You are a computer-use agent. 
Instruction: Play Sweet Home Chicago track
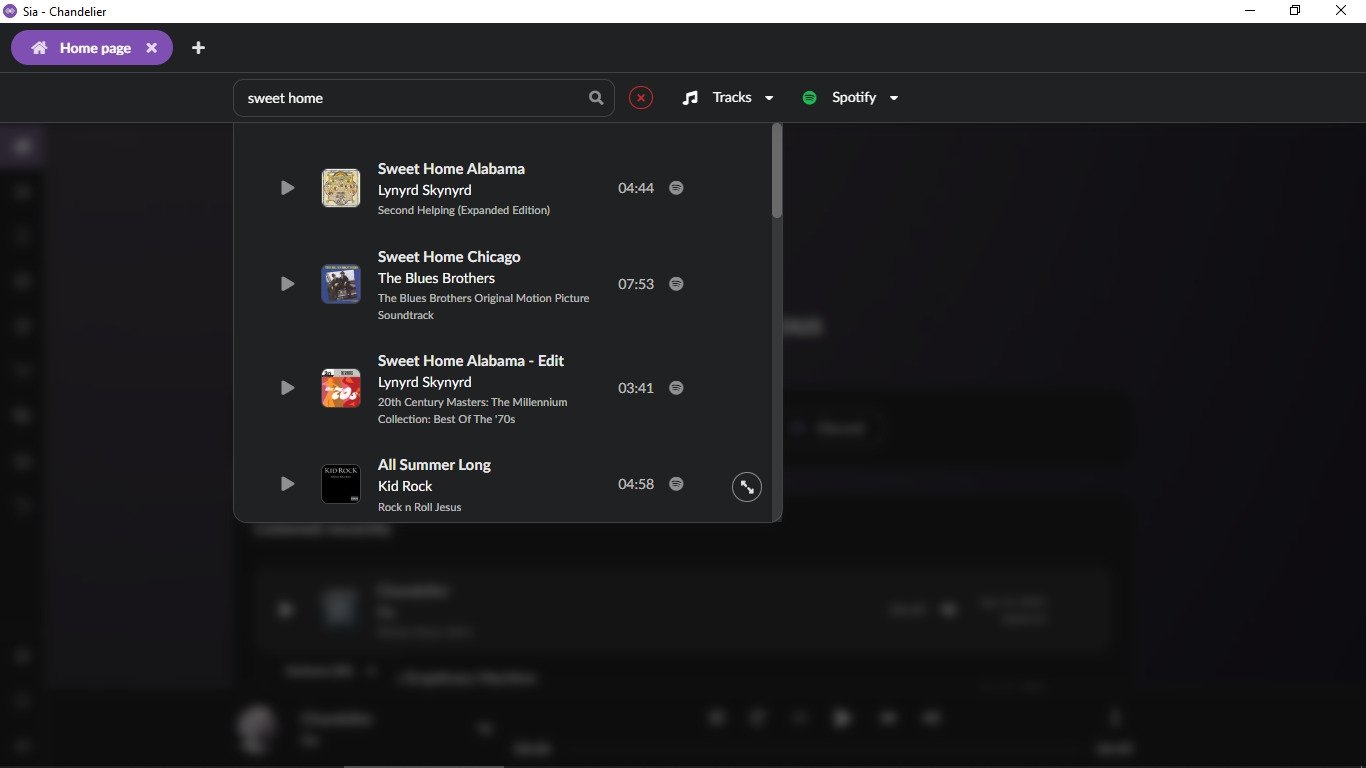(x=288, y=284)
